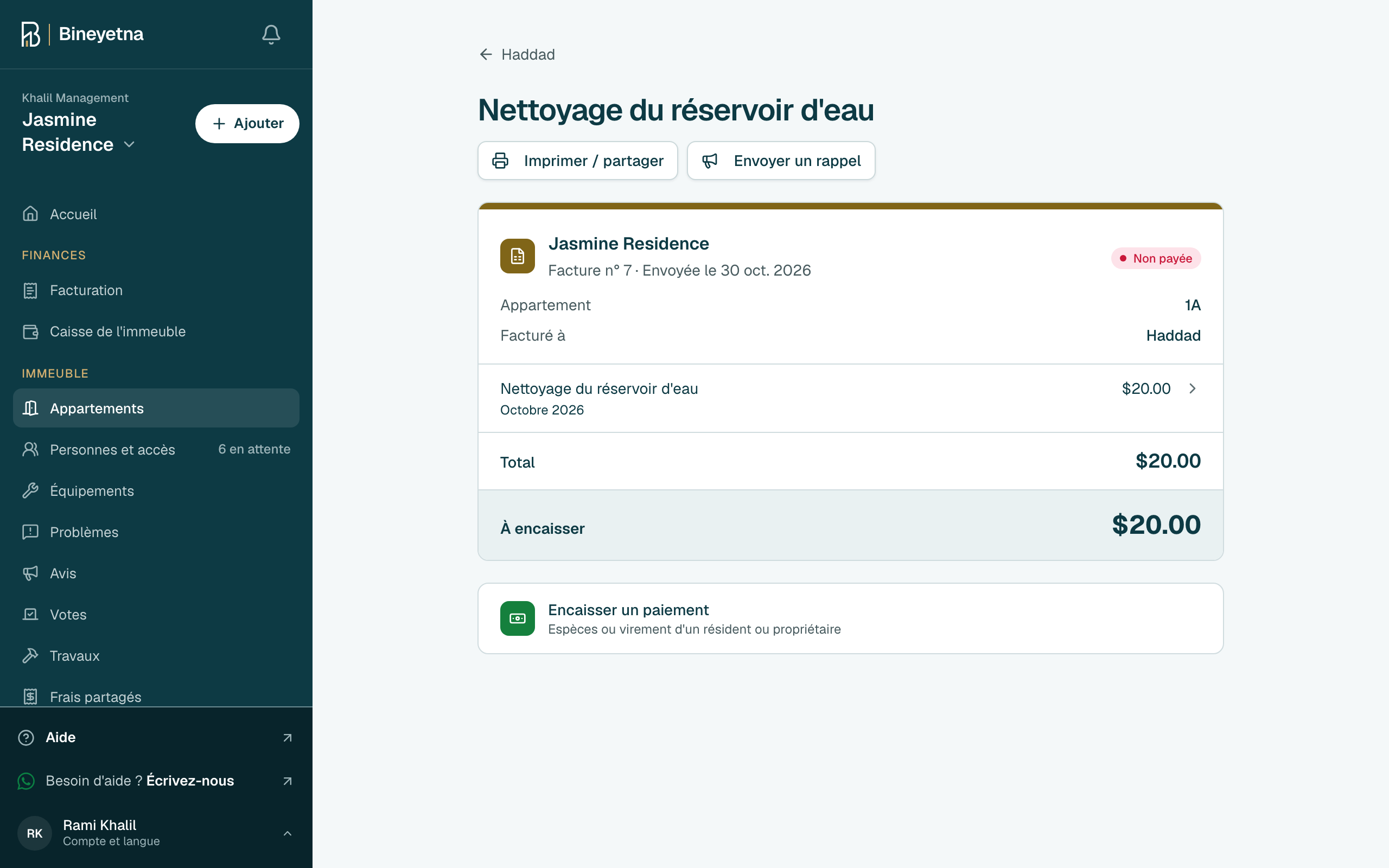Click the apartment value 1A
The width and height of the screenshot is (1389, 868).
(x=1193, y=305)
